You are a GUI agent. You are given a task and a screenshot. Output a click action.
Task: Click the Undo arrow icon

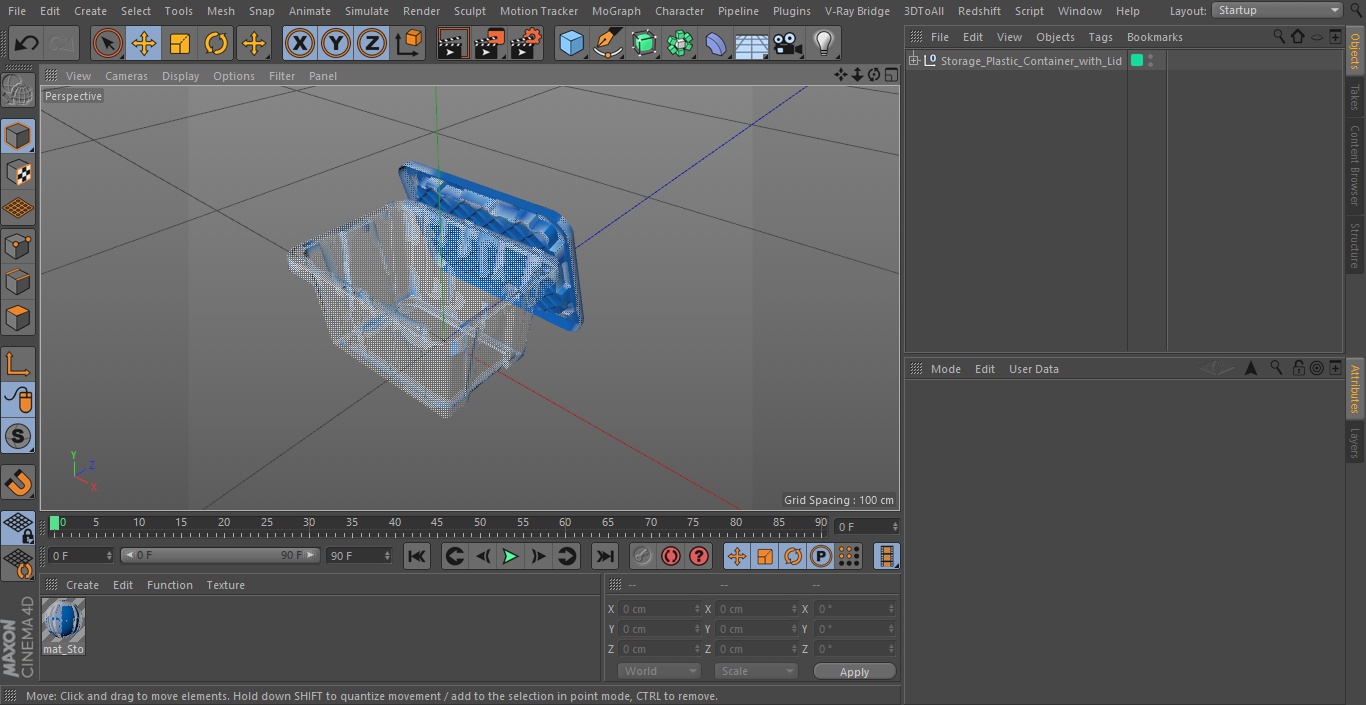pos(27,43)
